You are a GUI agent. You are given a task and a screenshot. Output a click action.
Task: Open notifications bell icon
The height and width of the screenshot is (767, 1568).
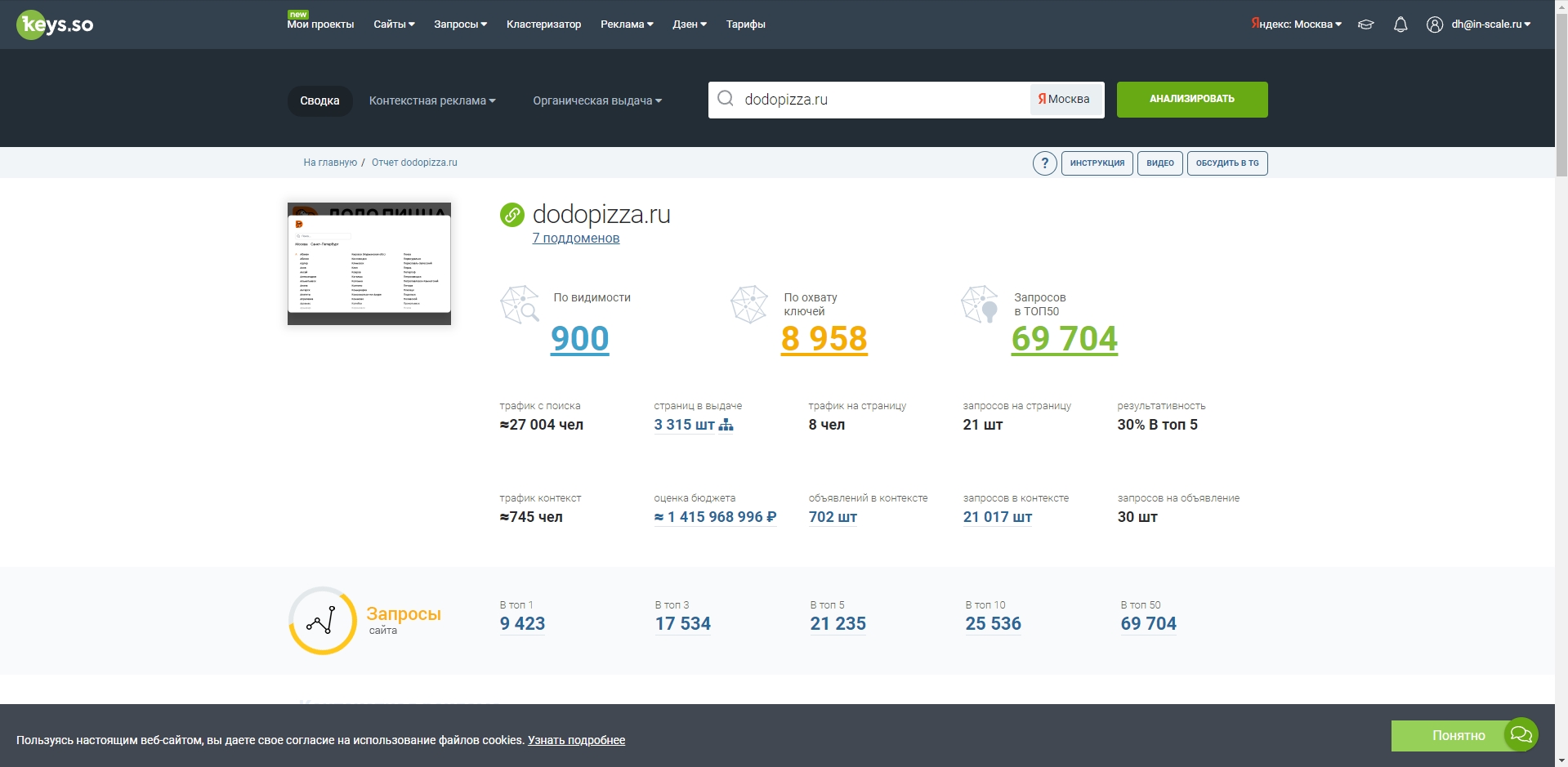tap(1400, 25)
